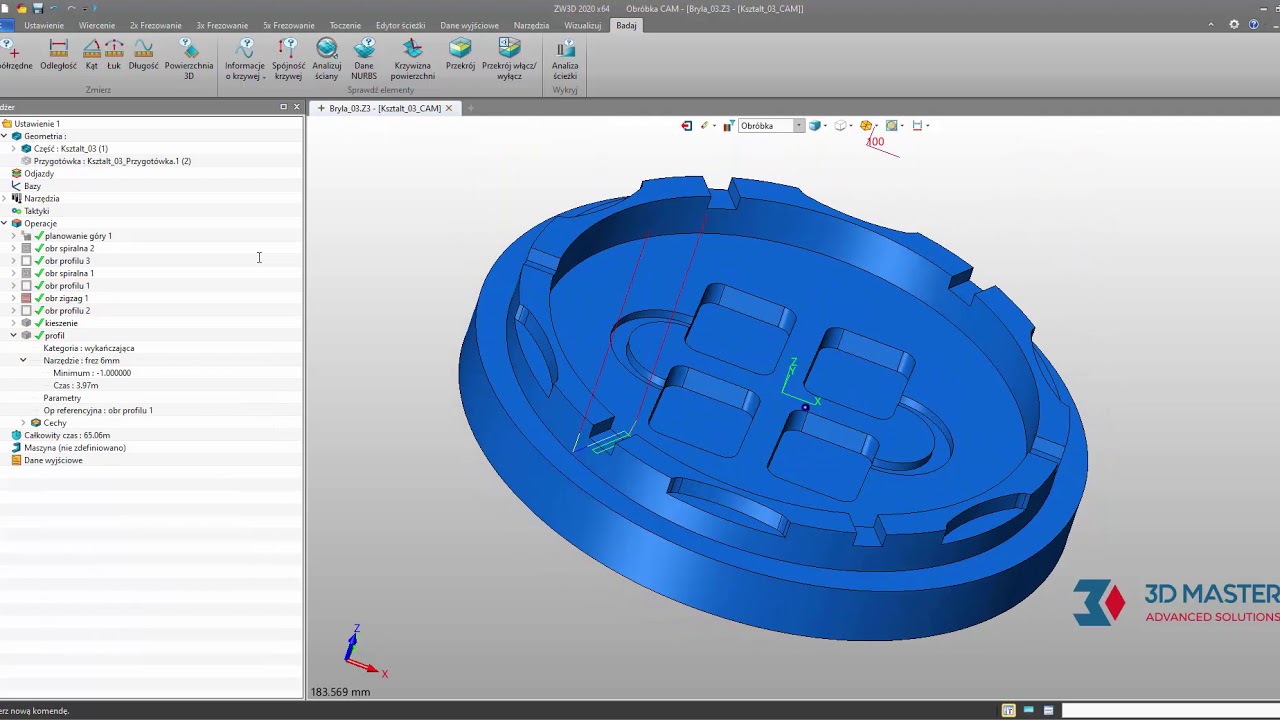Open the help question mark icon
The image size is (1280, 720).
pos(1253,25)
